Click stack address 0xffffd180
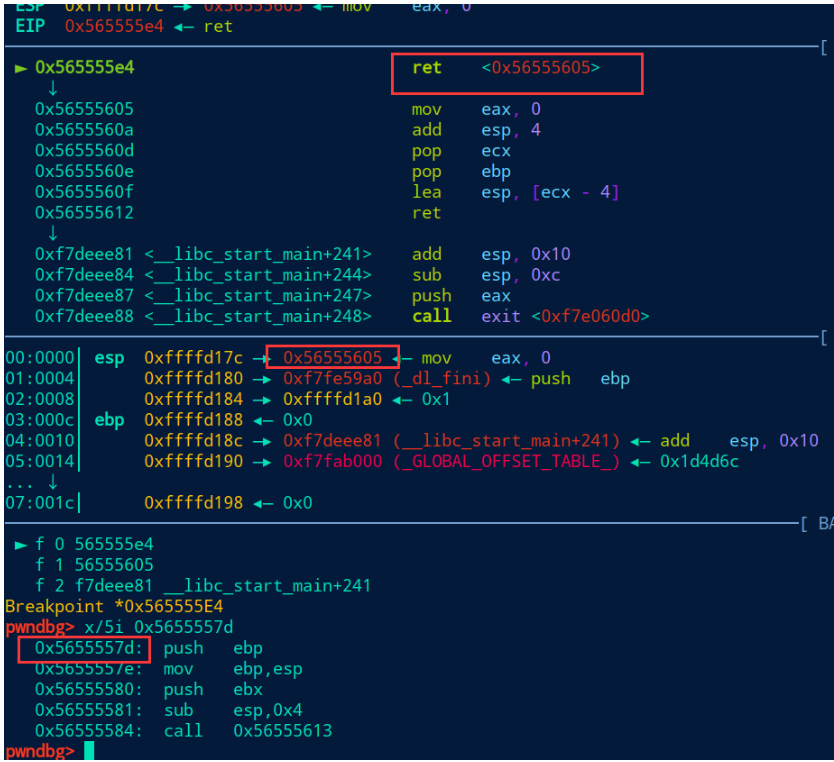Image resolution: width=834 pixels, height=762 pixels. (194, 379)
